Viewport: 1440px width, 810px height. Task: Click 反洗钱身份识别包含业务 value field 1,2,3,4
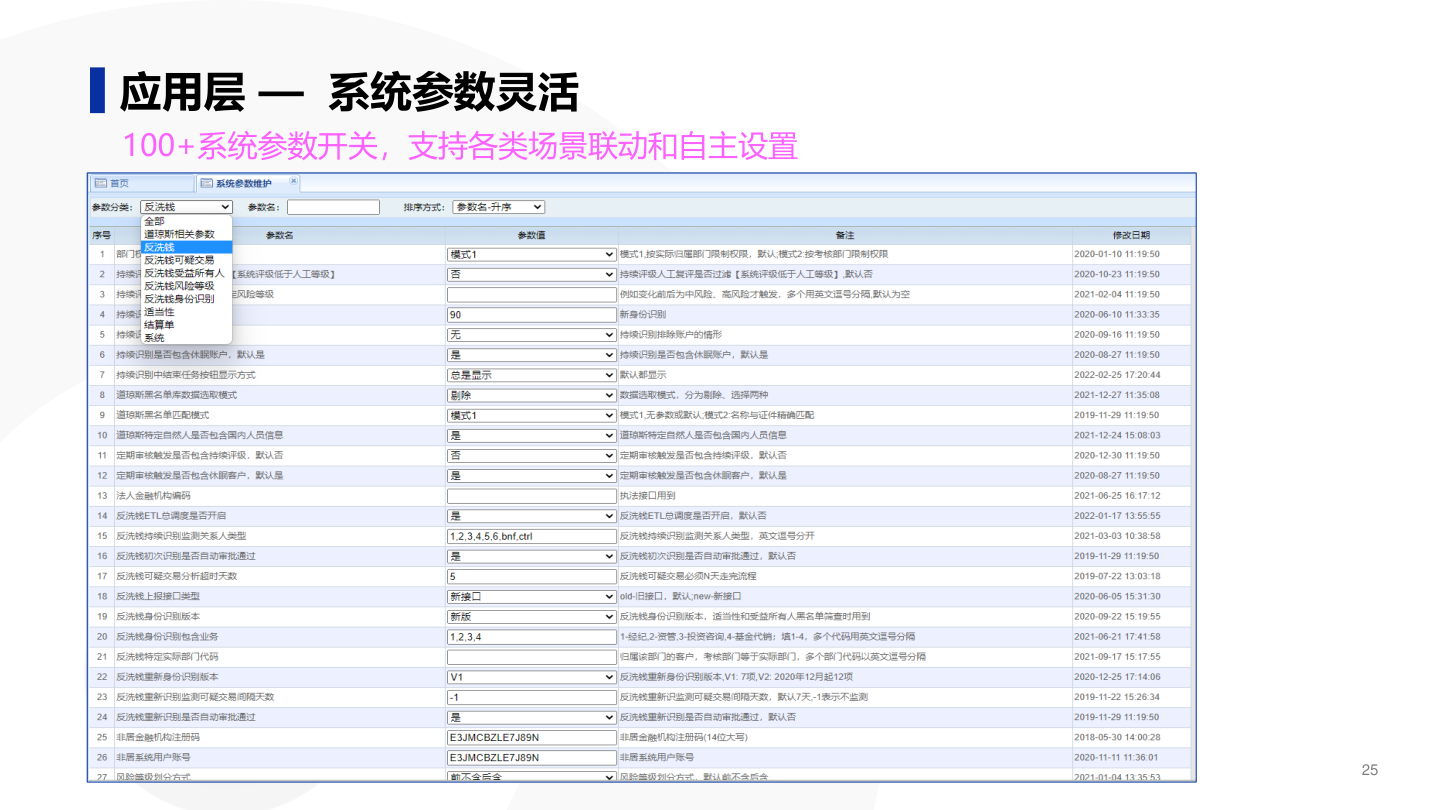(x=531, y=636)
